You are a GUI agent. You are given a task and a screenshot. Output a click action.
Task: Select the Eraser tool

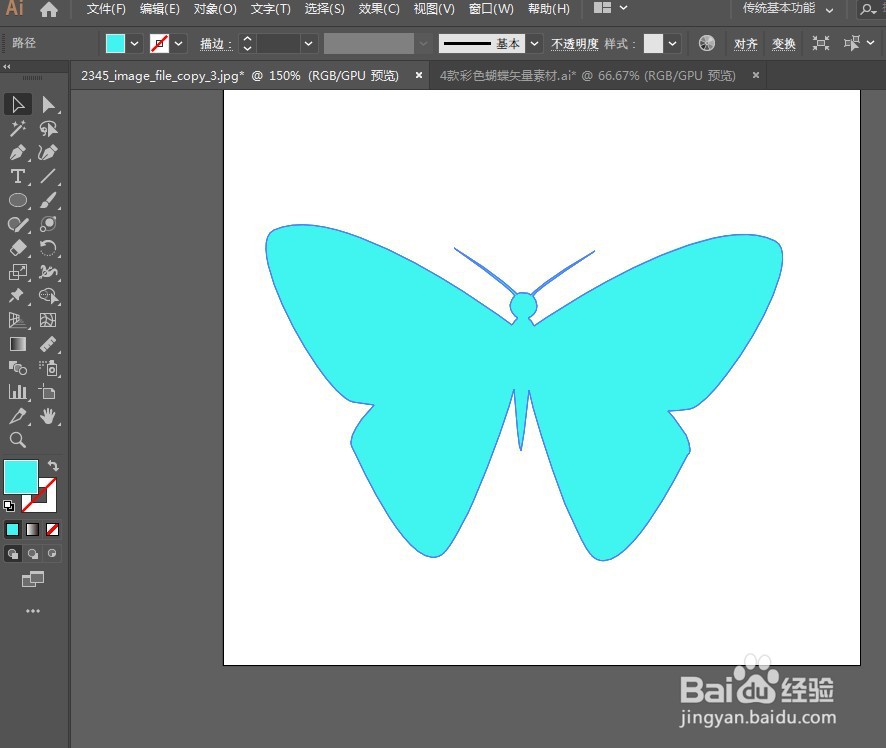pos(18,248)
